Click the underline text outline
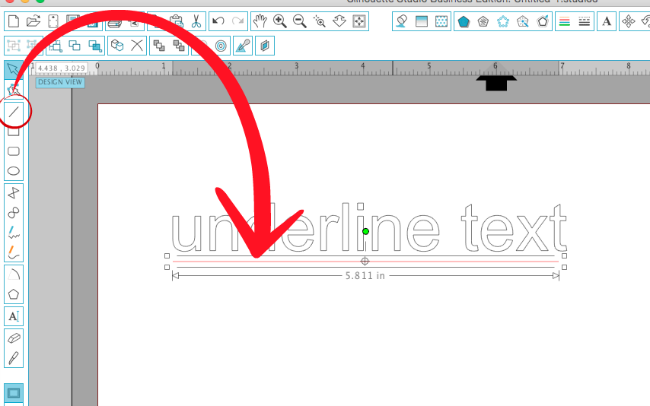This screenshot has height=406, width=650. (368, 229)
